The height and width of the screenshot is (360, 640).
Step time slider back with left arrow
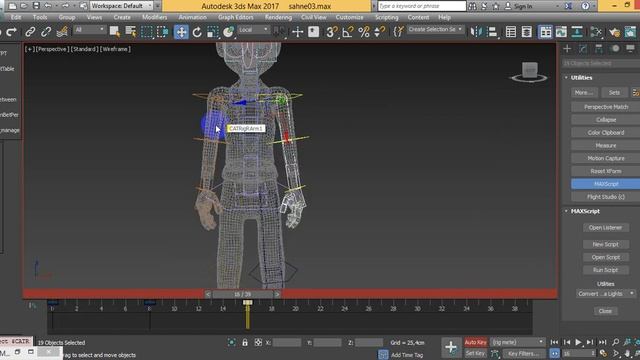tap(208, 294)
